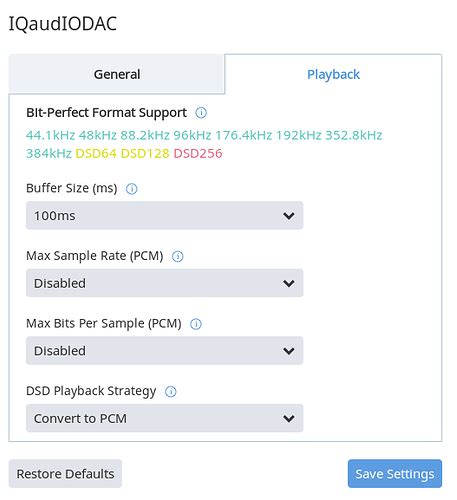
Task: View Max Bits Per Sample info tooltip icon
Action: point(196,324)
